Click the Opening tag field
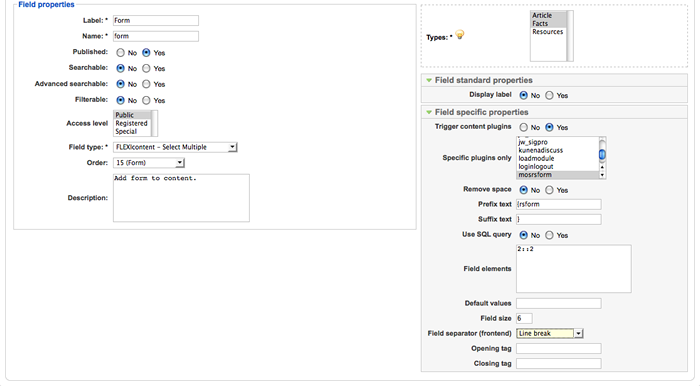This screenshot has width=700, height=386. coord(558,349)
